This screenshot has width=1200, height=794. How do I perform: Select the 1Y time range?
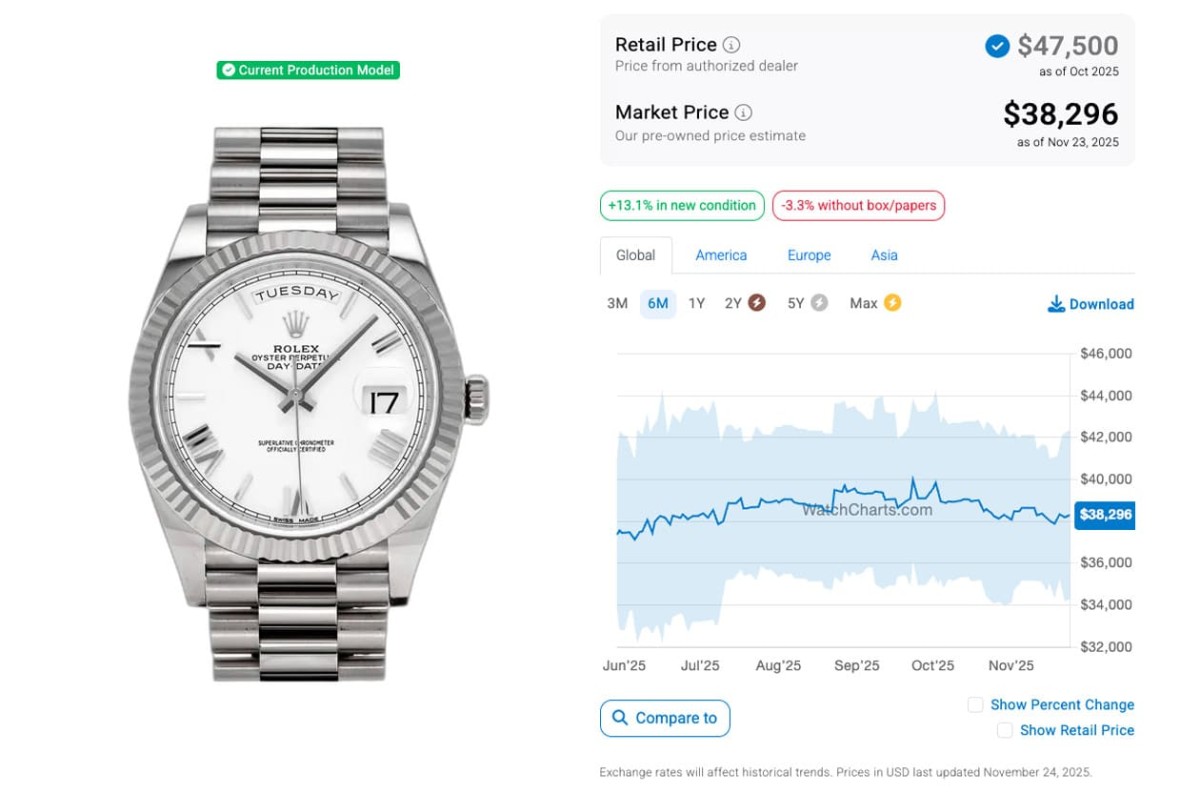(697, 303)
